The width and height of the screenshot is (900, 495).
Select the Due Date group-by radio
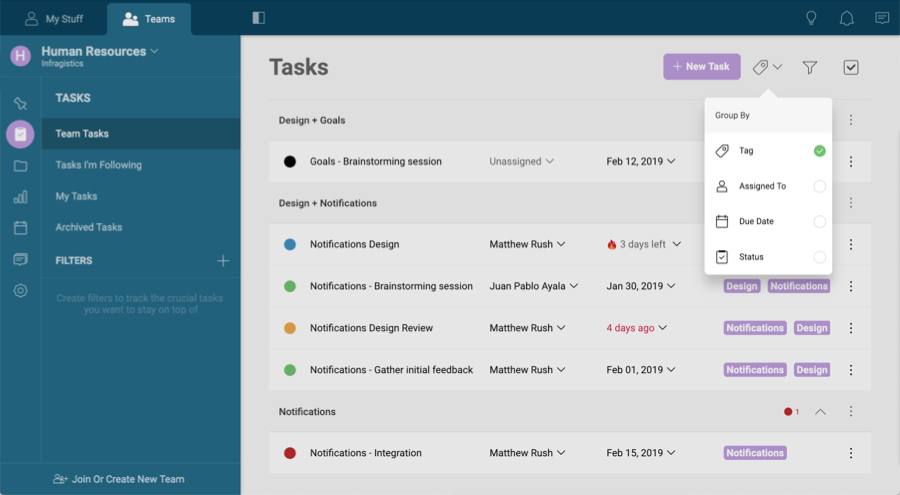click(819, 221)
